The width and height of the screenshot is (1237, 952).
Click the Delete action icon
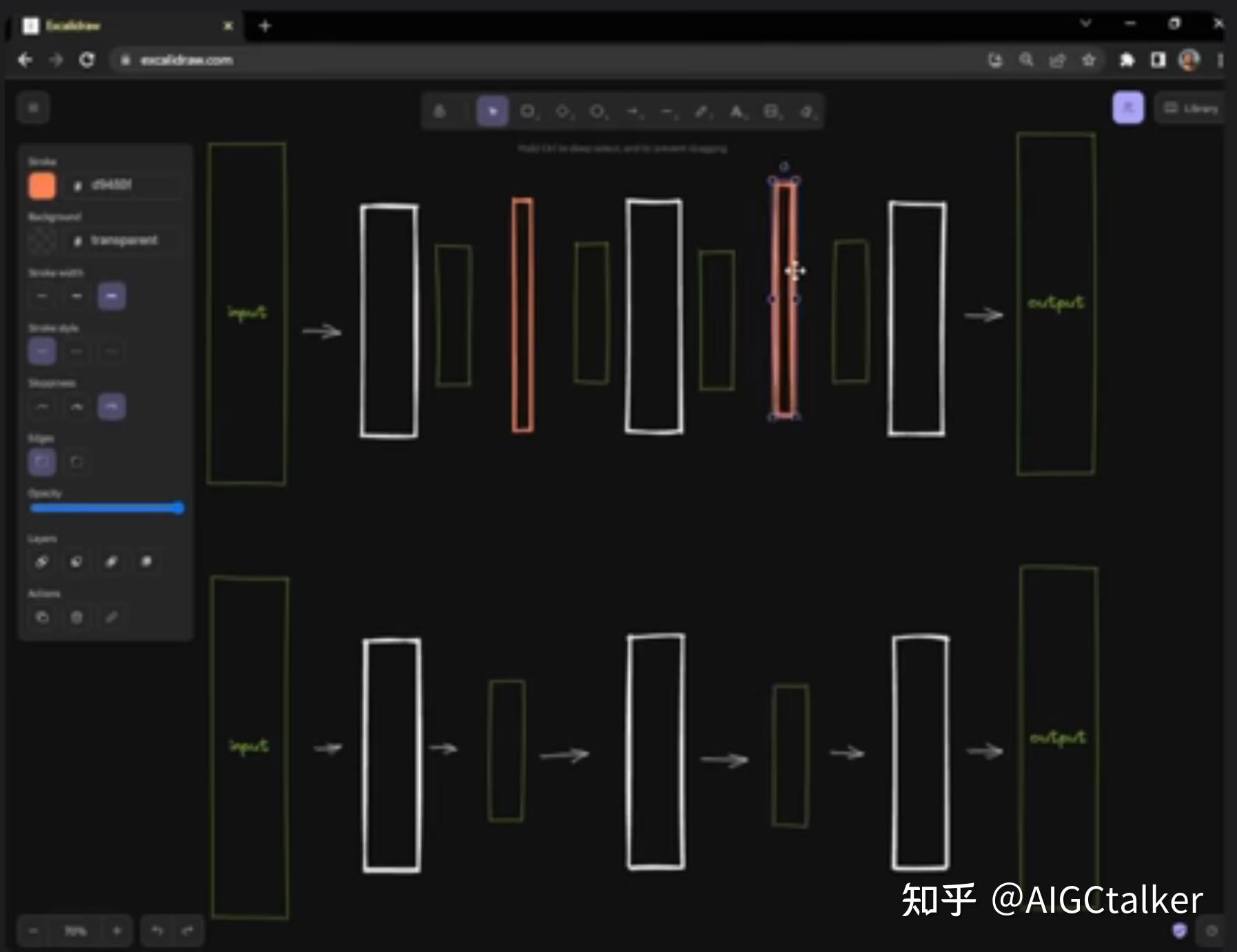pyautogui.click(x=76, y=617)
